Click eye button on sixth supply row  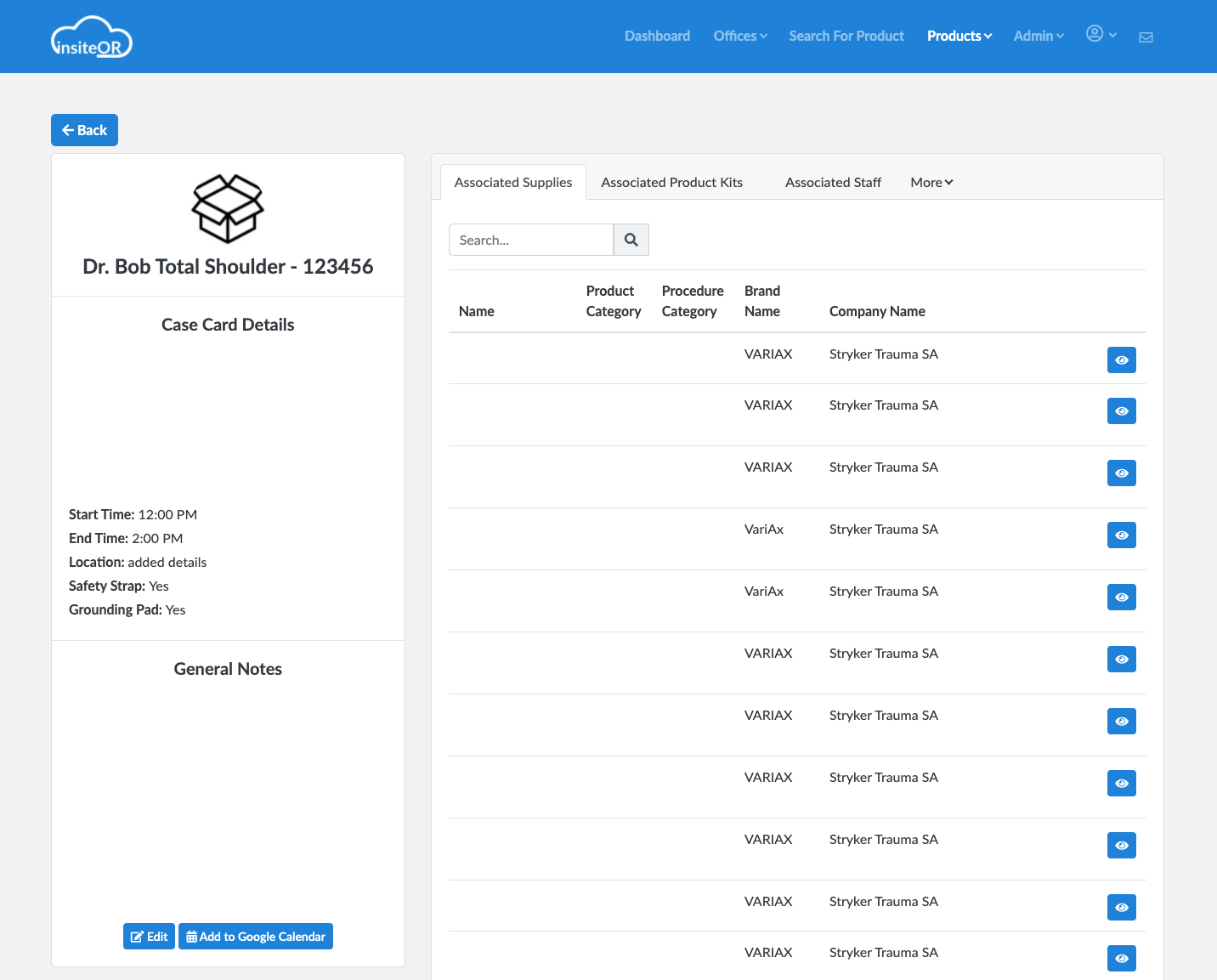tap(1122, 660)
